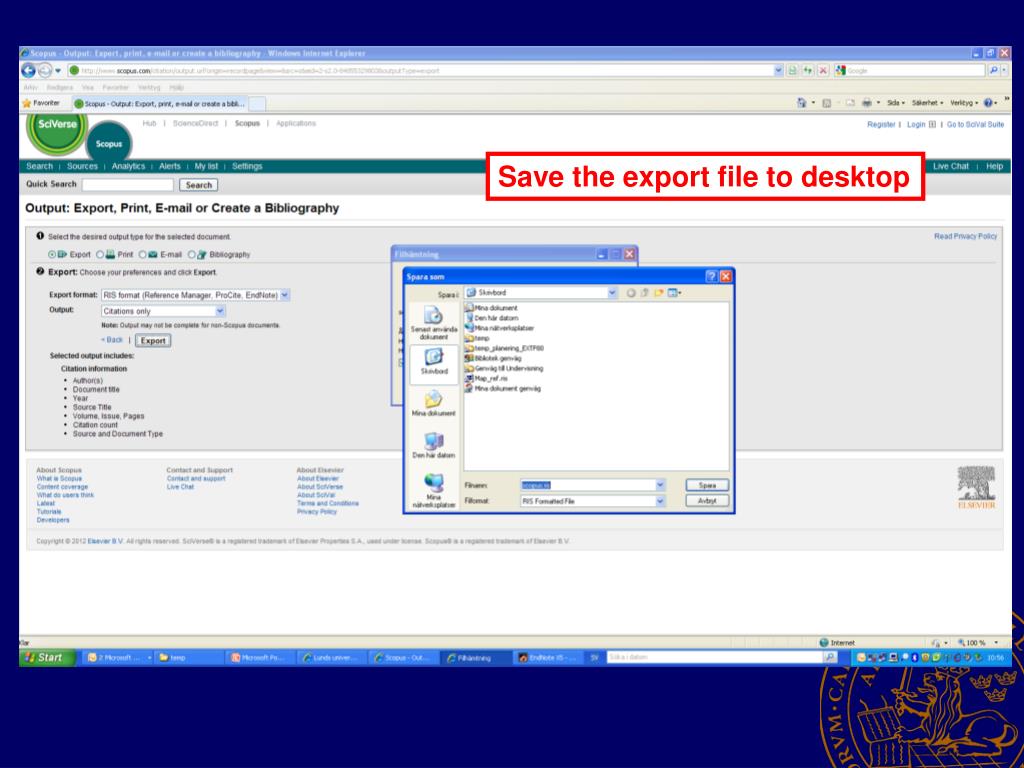Open the Alerts menu item
This screenshot has width=1024, height=768.
[170, 167]
